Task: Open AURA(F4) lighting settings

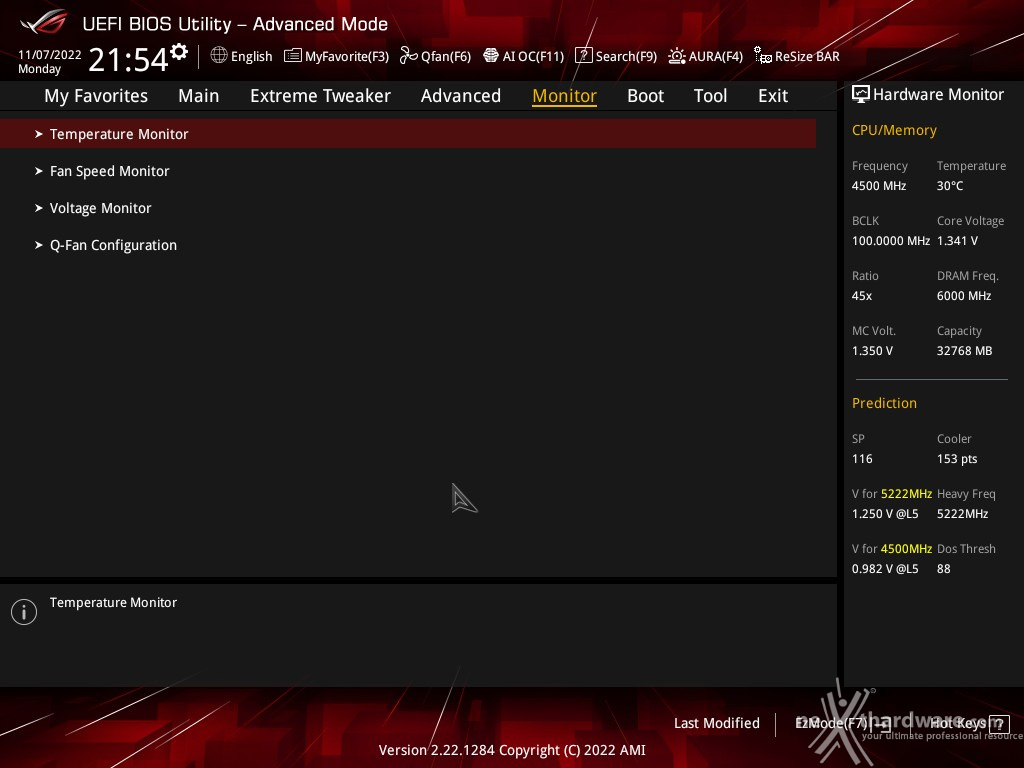Action: click(705, 56)
